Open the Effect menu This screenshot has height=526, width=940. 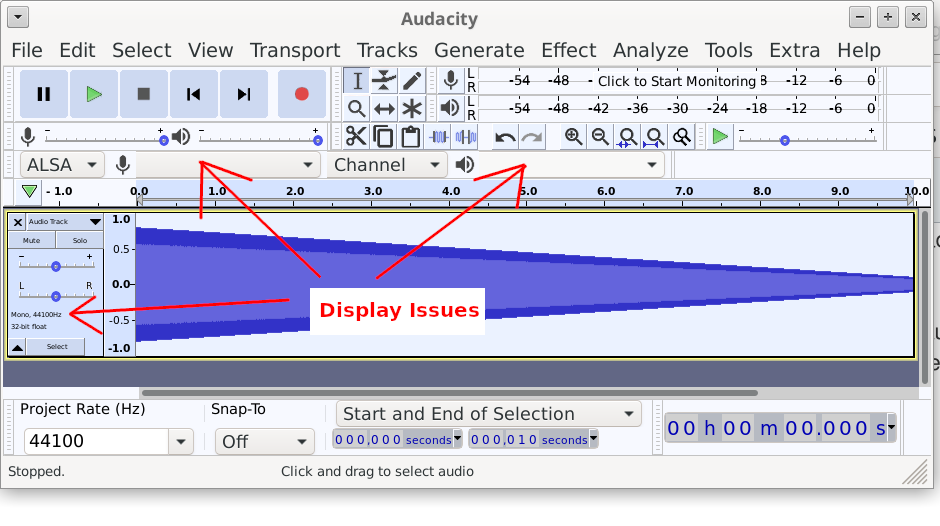point(569,50)
